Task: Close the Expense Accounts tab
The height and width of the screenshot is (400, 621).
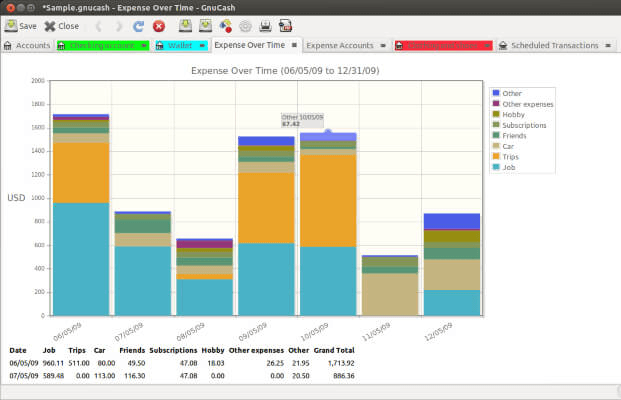Action: (383, 46)
